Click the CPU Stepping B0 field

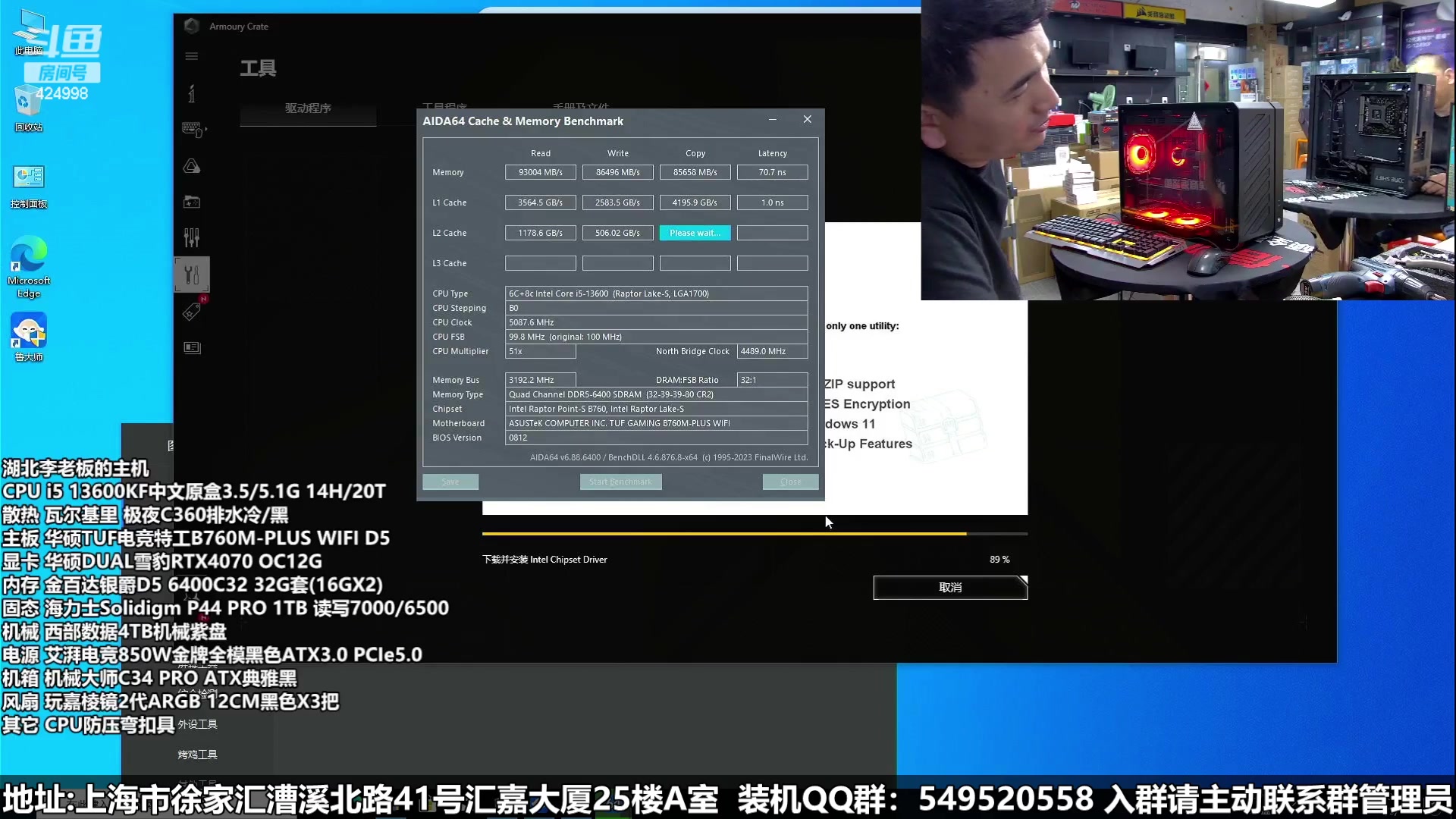click(x=657, y=308)
